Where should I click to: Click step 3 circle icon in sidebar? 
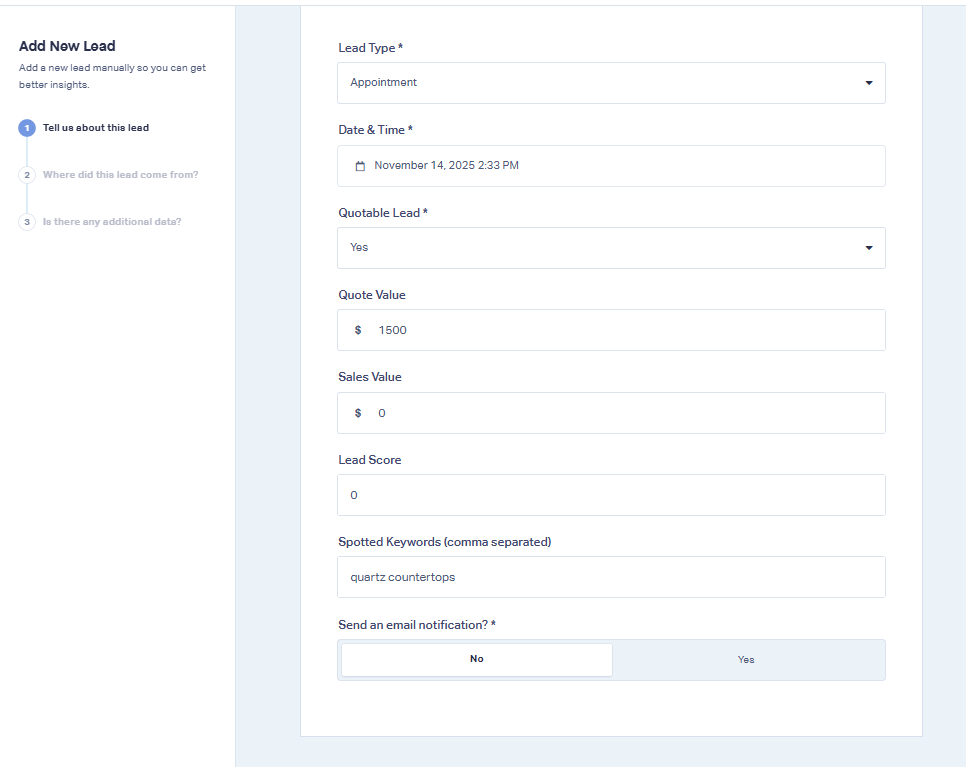pos(27,222)
